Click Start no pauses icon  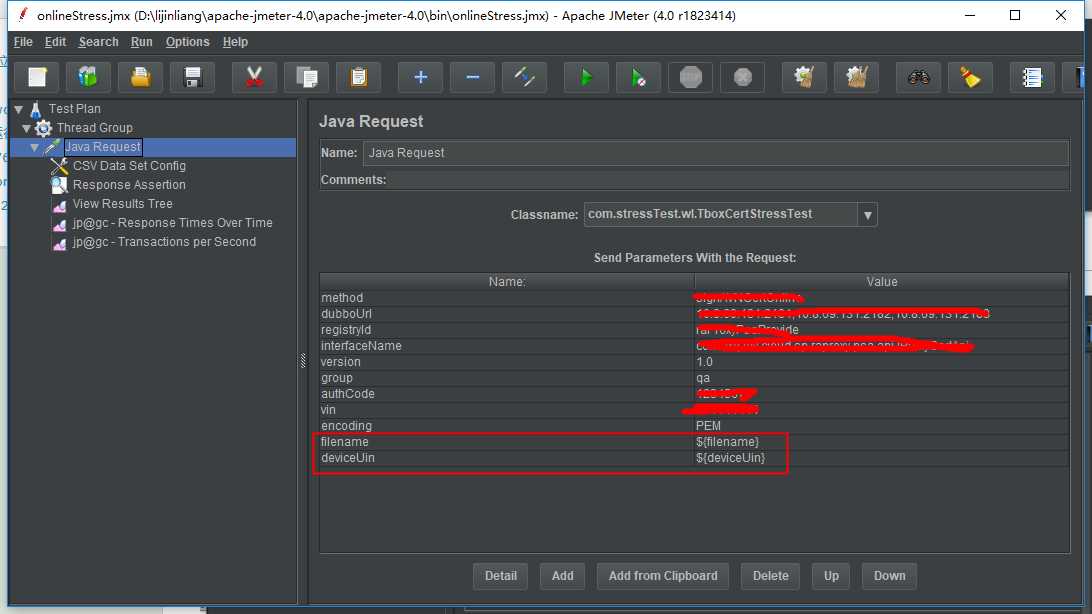click(x=638, y=77)
